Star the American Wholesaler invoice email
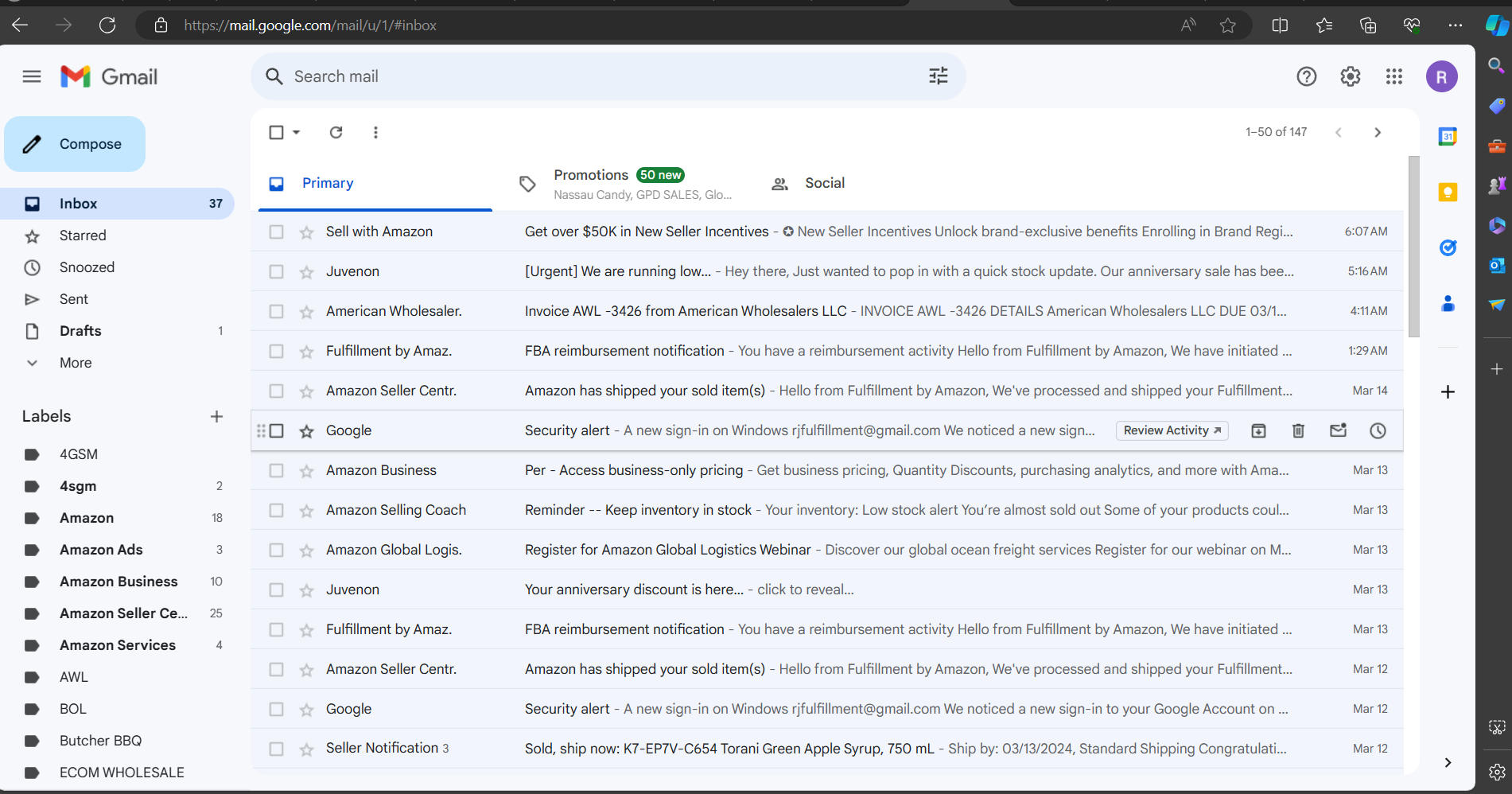This screenshot has width=1512, height=794. pos(306,312)
